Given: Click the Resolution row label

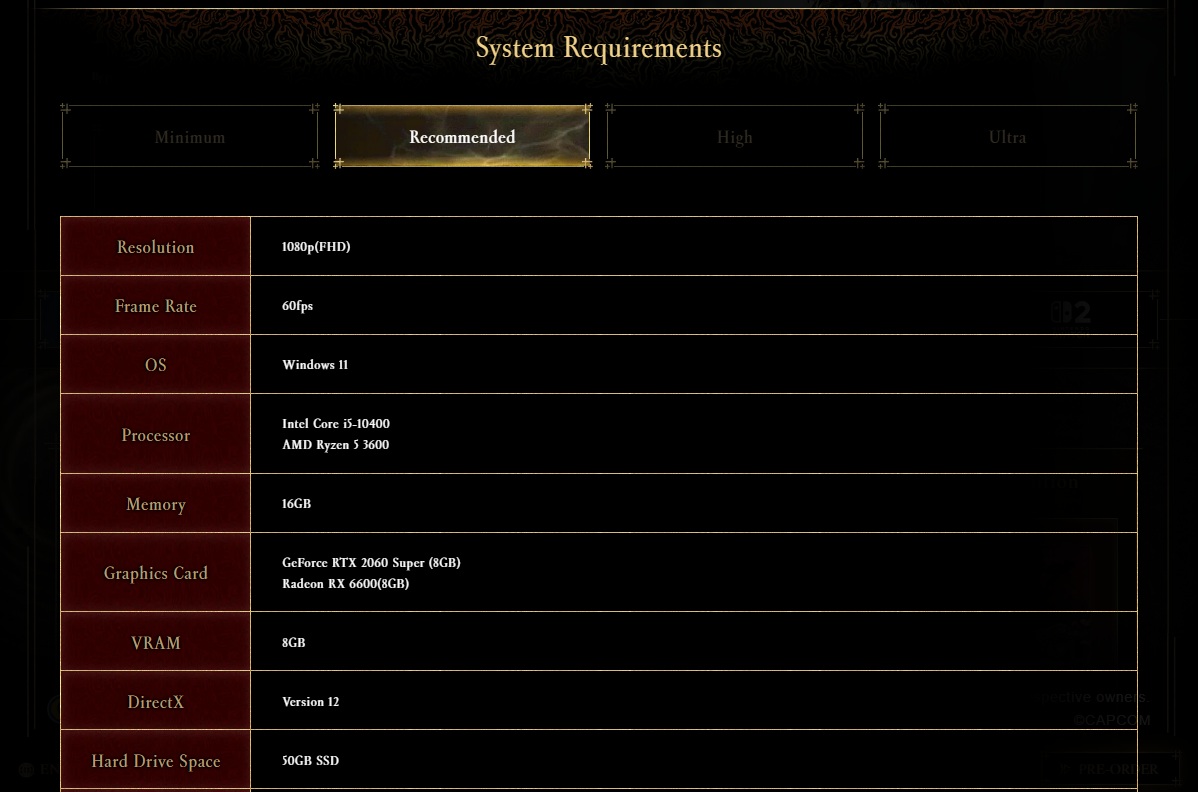Looking at the screenshot, I should point(156,247).
